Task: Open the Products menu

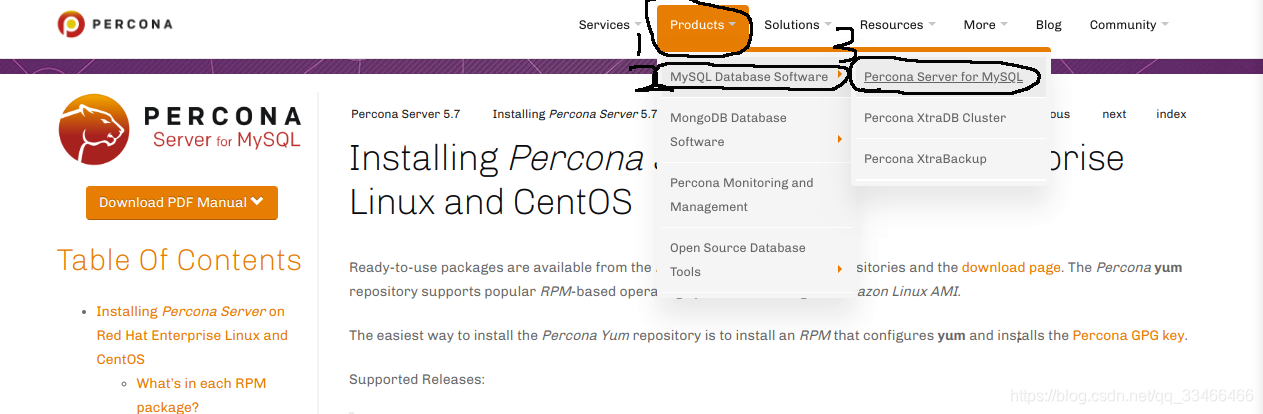Action: pyautogui.click(x=703, y=25)
